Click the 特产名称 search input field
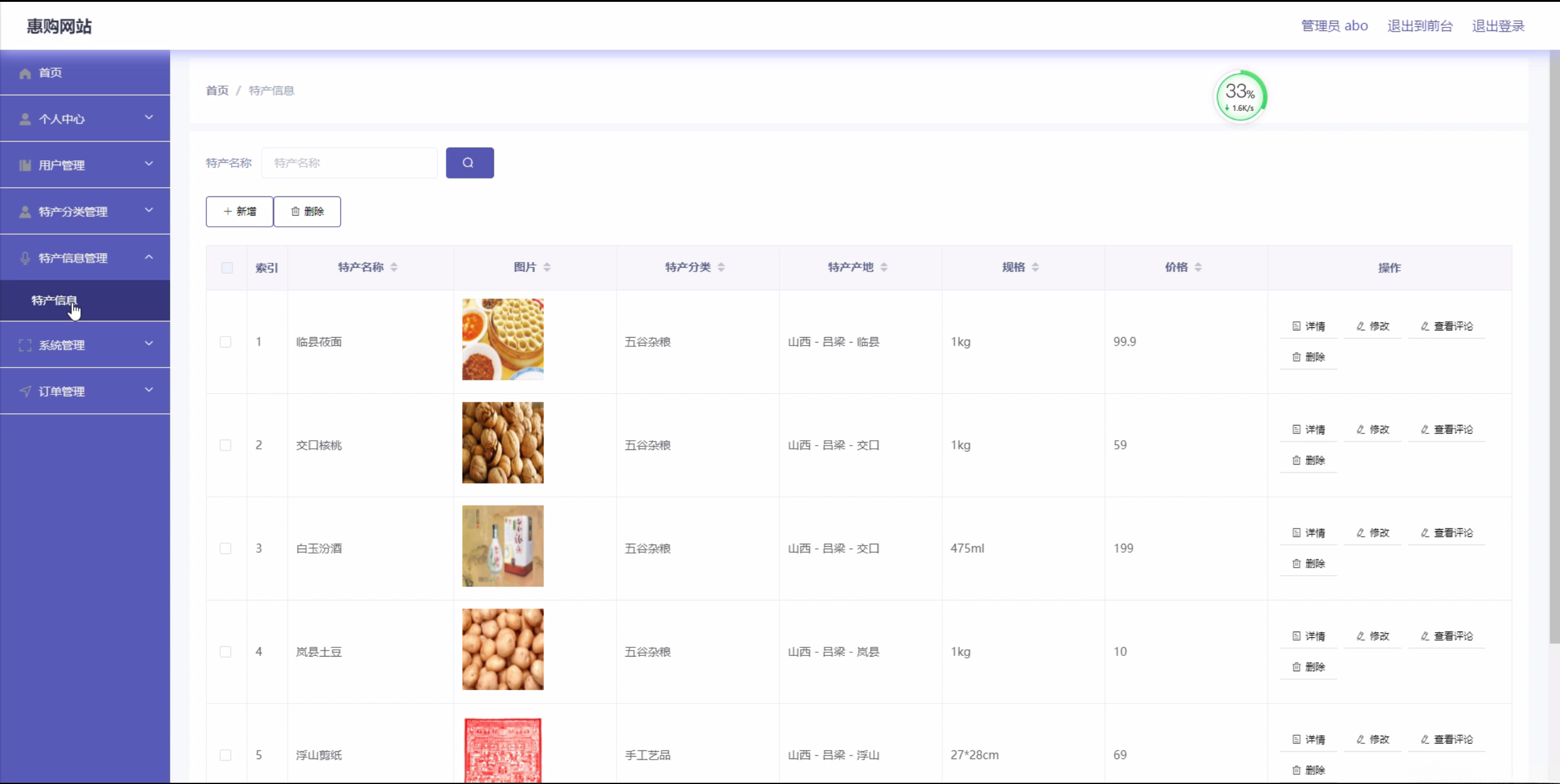 coord(349,163)
